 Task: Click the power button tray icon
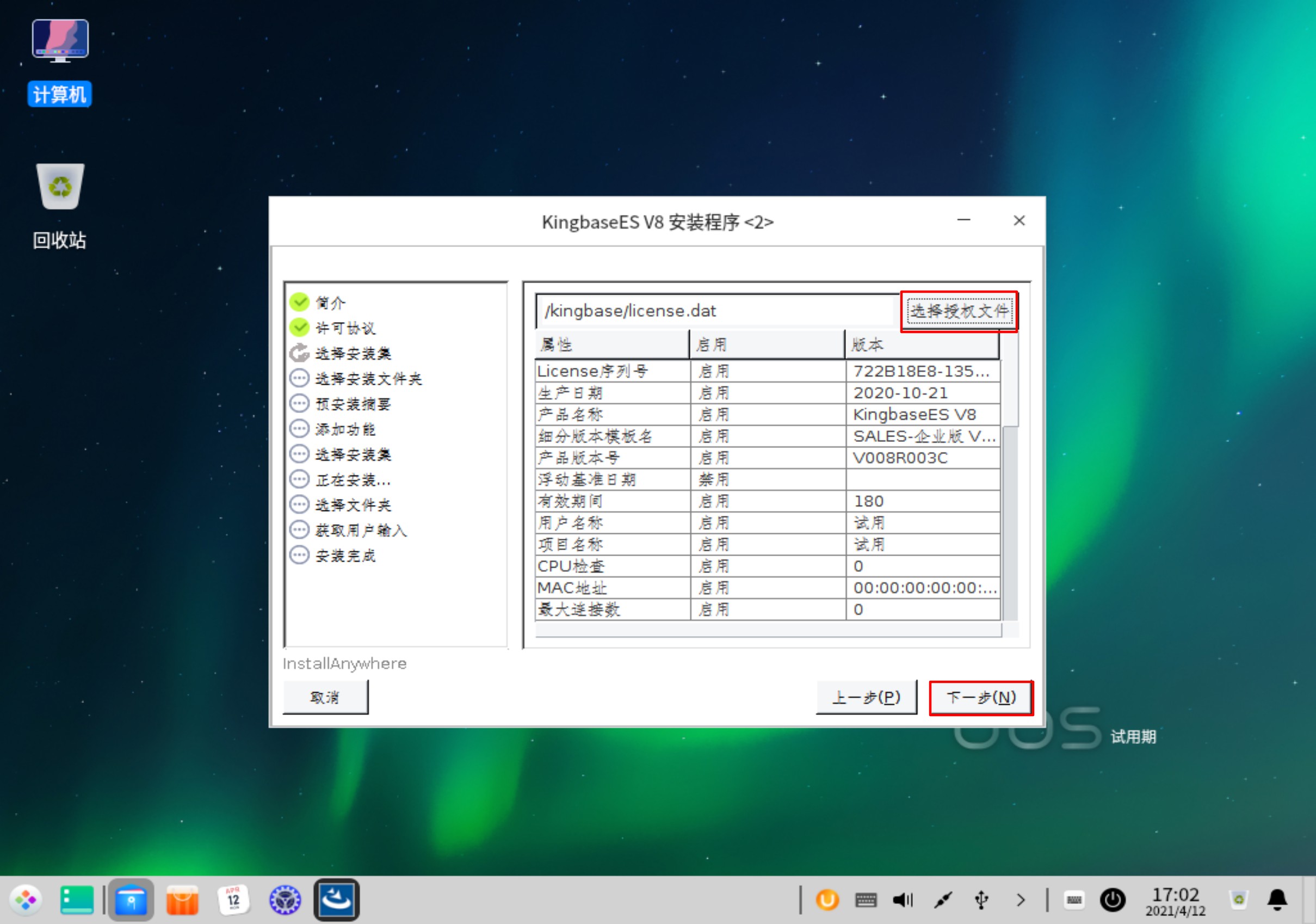(1112, 900)
